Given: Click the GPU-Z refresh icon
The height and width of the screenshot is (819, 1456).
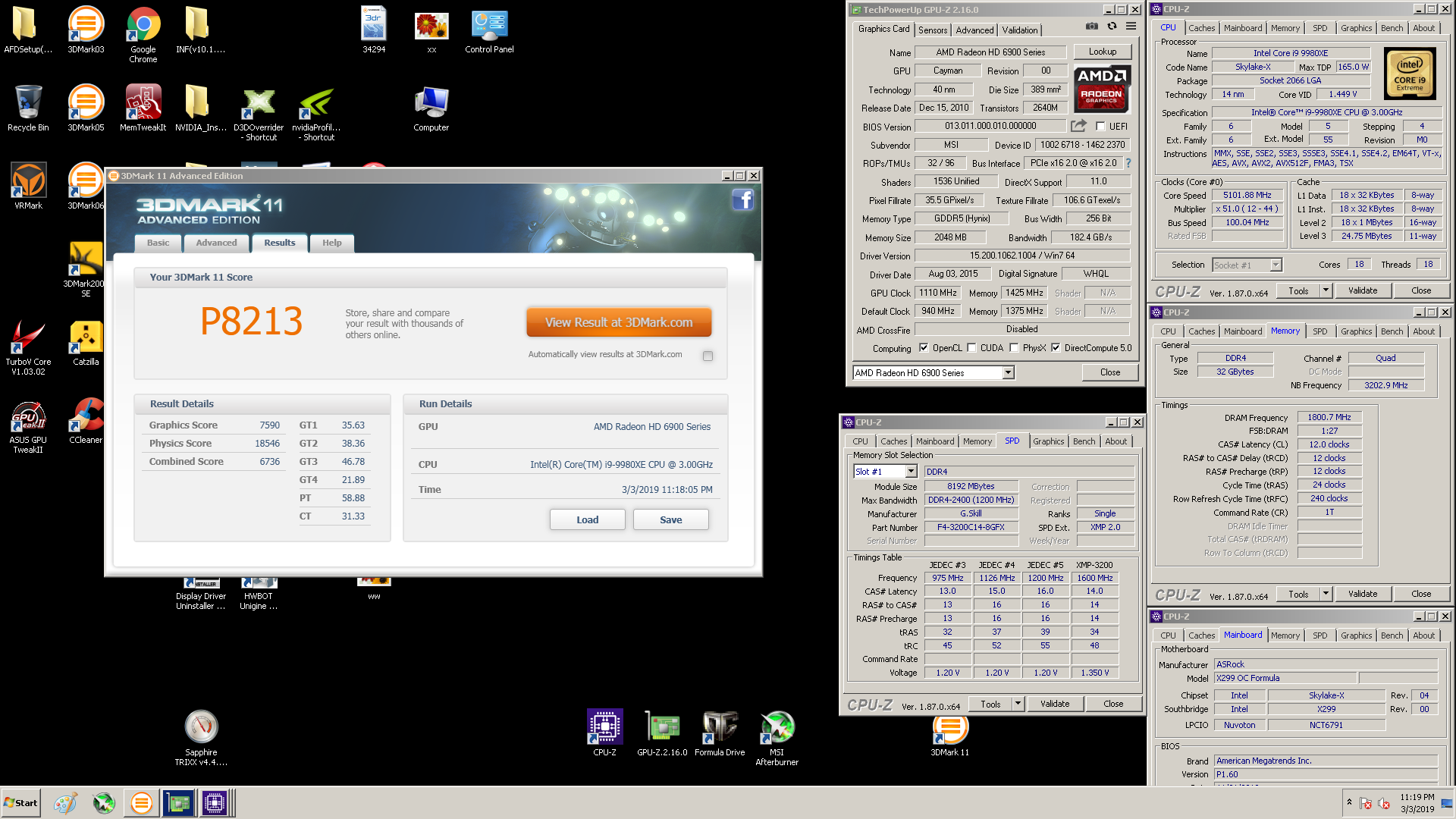Looking at the screenshot, I should [x=1112, y=27].
